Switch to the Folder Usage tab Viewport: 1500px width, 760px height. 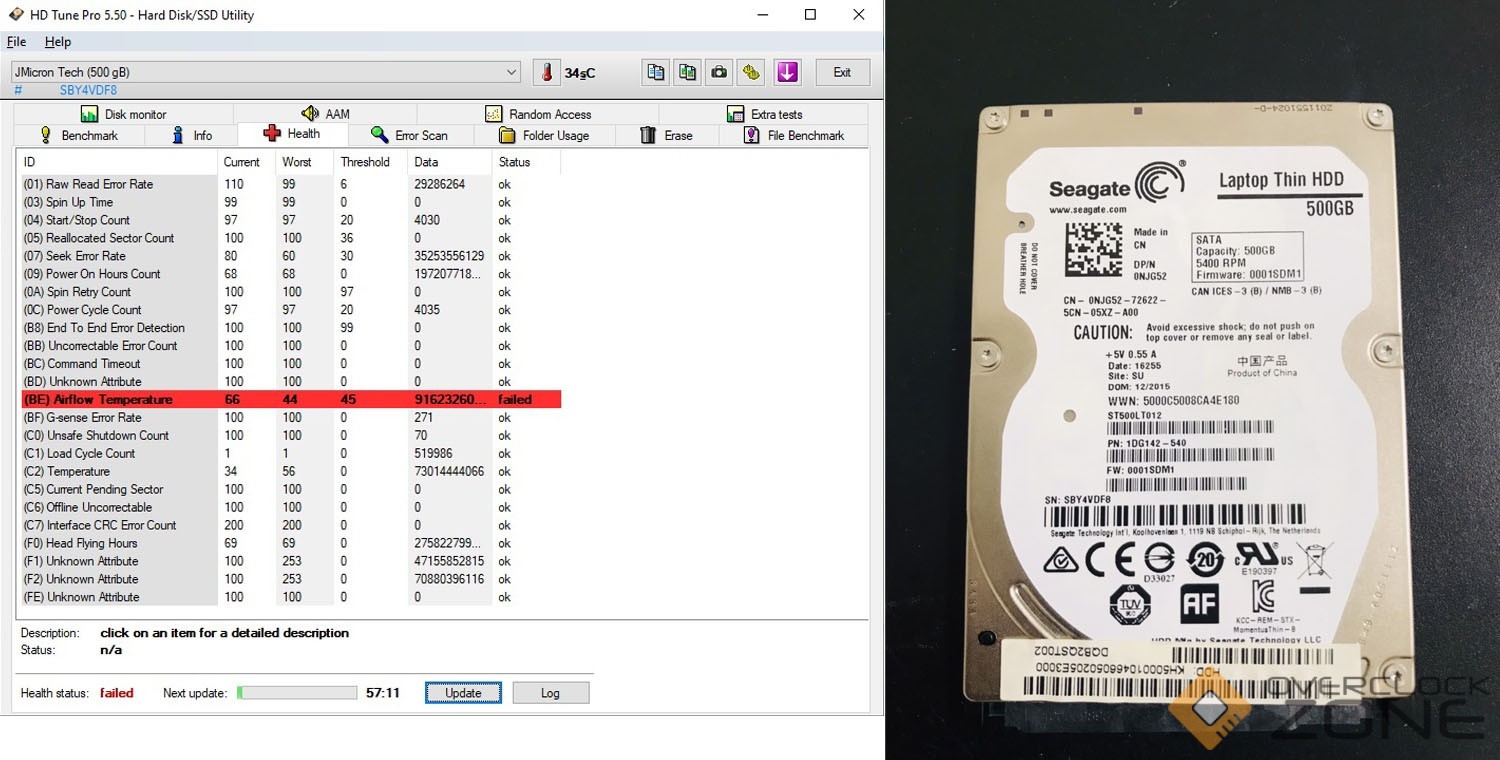coord(544,135)
